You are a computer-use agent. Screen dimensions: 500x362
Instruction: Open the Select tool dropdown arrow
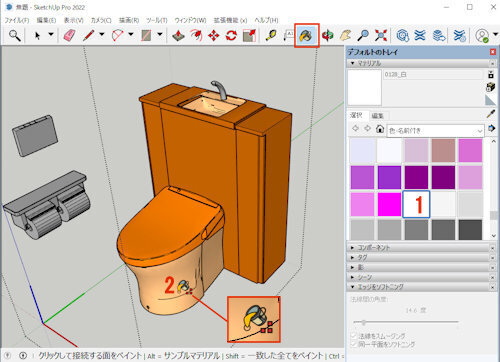(51, 34)
